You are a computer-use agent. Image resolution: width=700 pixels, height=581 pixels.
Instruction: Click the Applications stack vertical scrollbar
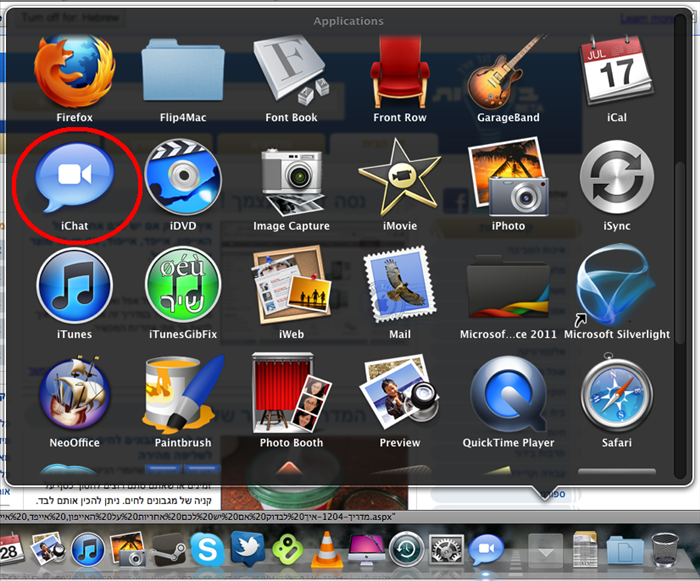tap(680, 253)
